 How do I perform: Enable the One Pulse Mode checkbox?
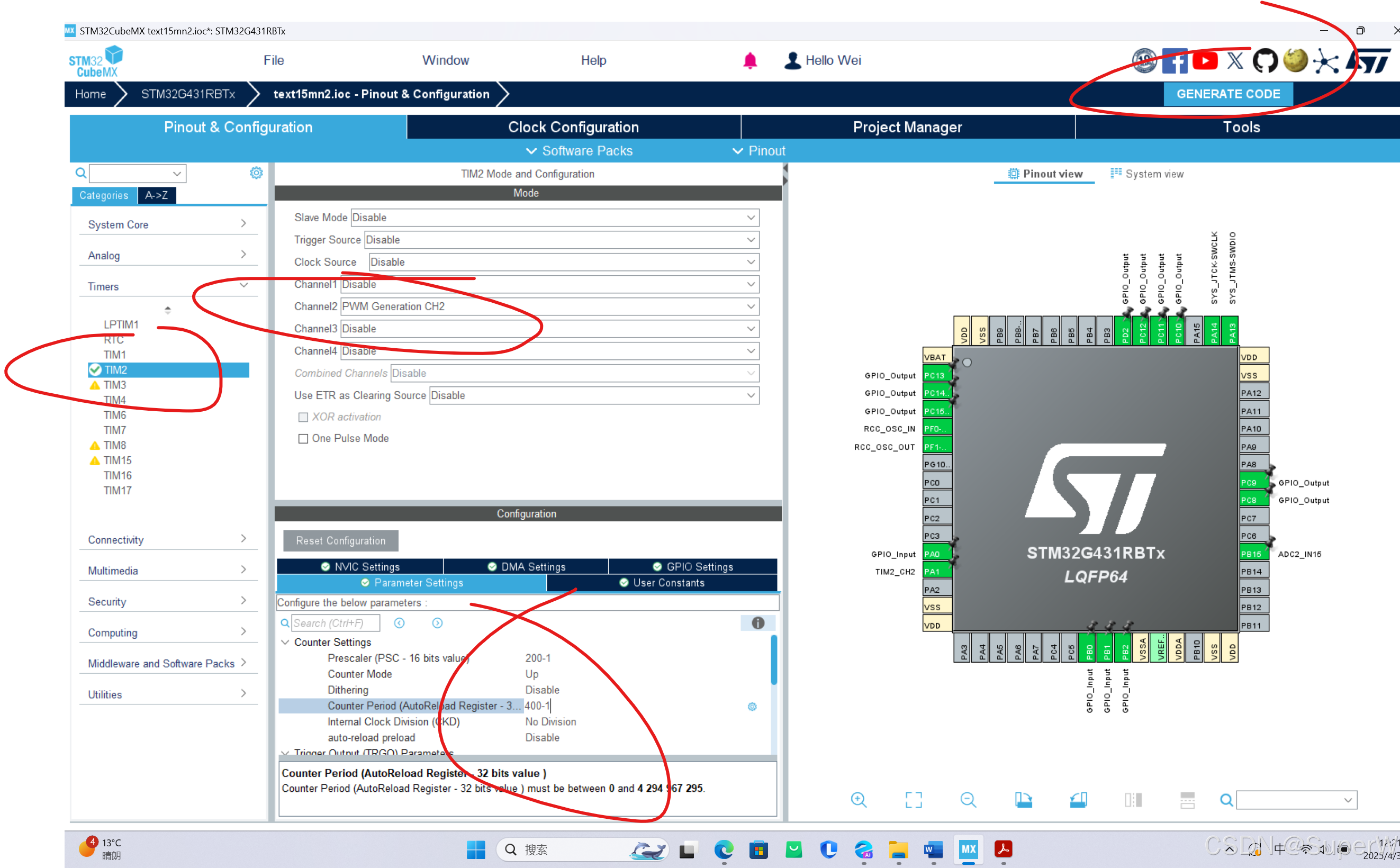303,439
